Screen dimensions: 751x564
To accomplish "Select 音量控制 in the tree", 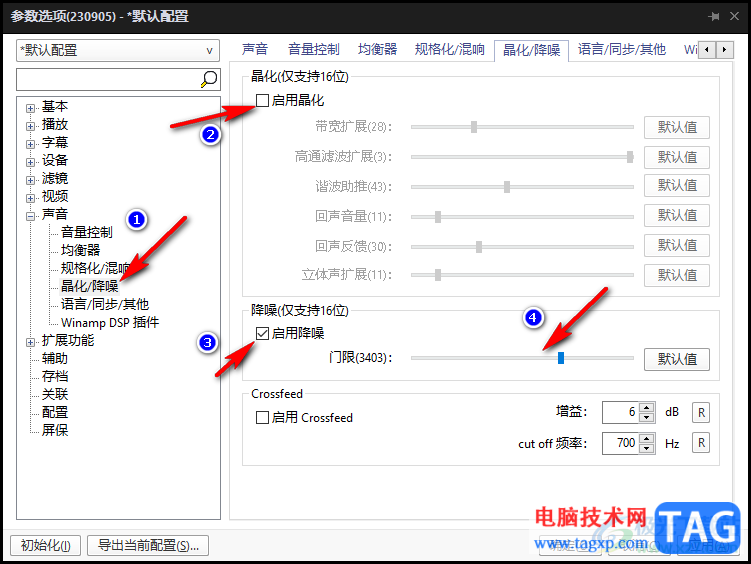I will pos(87,232).
